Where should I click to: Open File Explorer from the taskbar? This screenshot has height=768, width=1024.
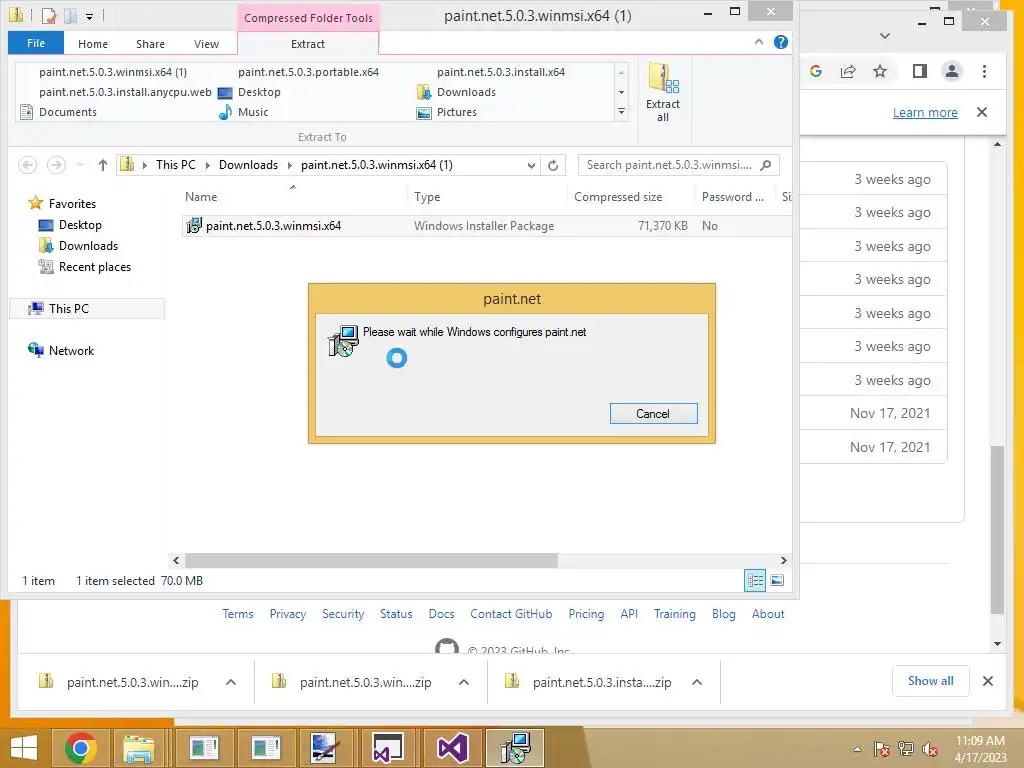click(x=139, y=748)
